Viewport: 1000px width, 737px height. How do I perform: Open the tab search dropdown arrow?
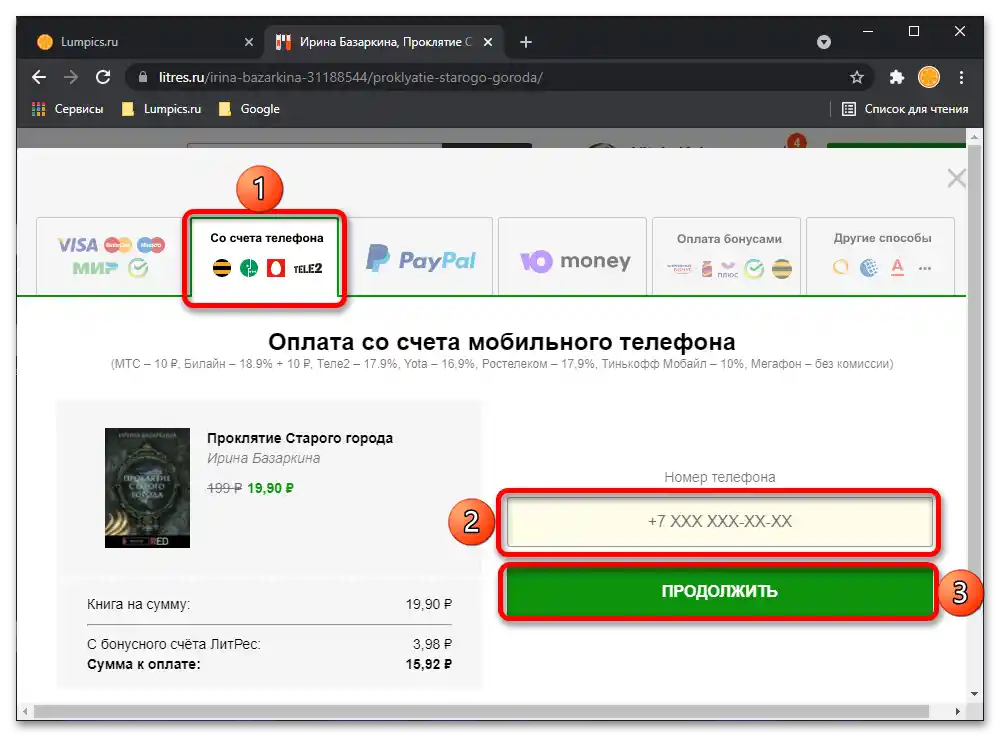click(824, 42)
